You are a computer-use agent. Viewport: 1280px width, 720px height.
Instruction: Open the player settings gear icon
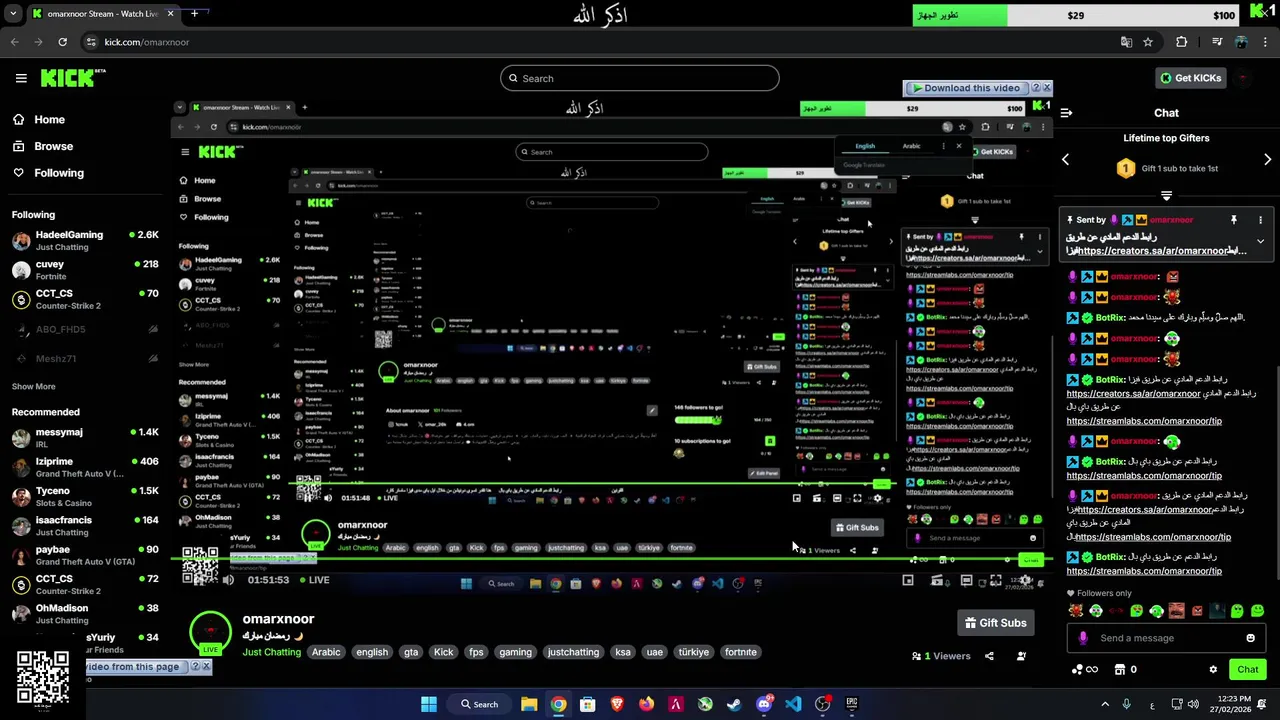(1024, 580)
